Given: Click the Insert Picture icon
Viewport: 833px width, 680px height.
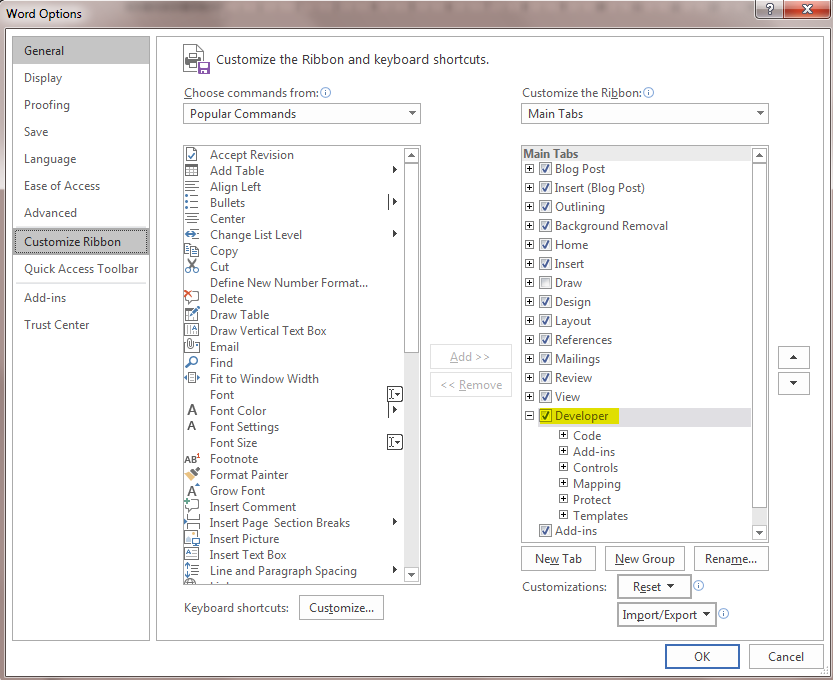Looking at the screenshot, I should click(192, 538).
